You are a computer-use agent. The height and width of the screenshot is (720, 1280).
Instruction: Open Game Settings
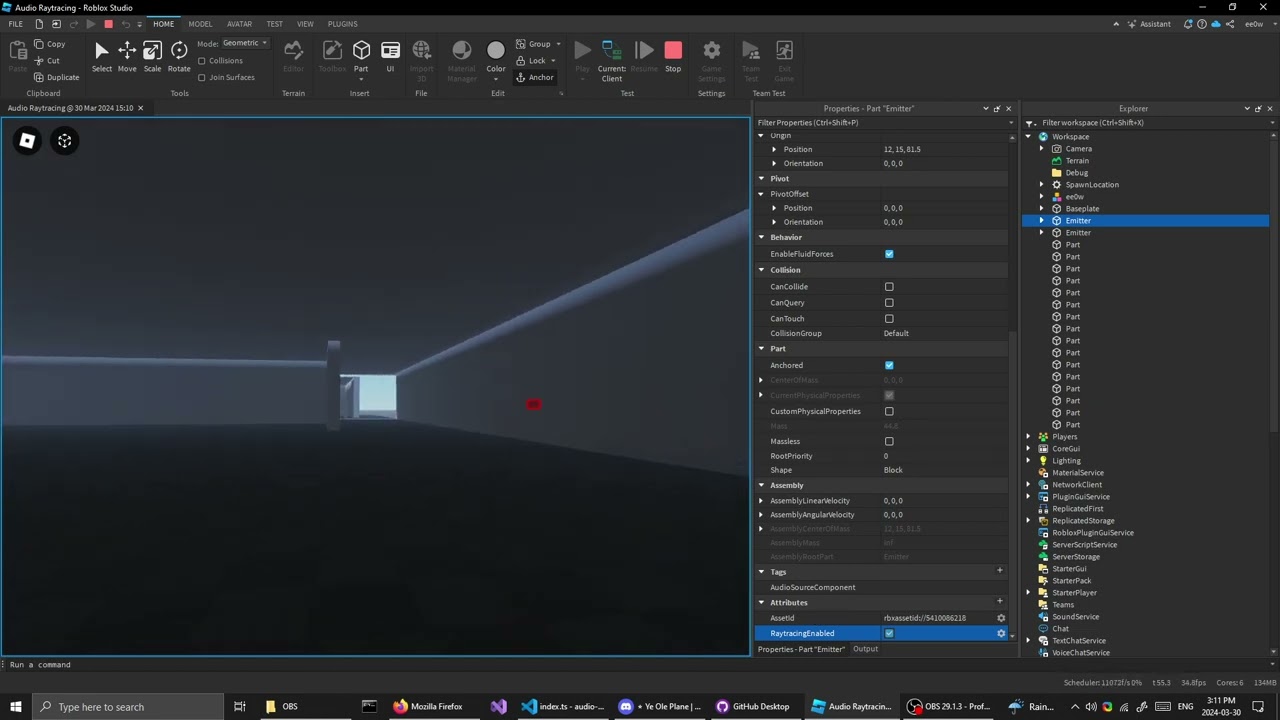tap(711, 60)
